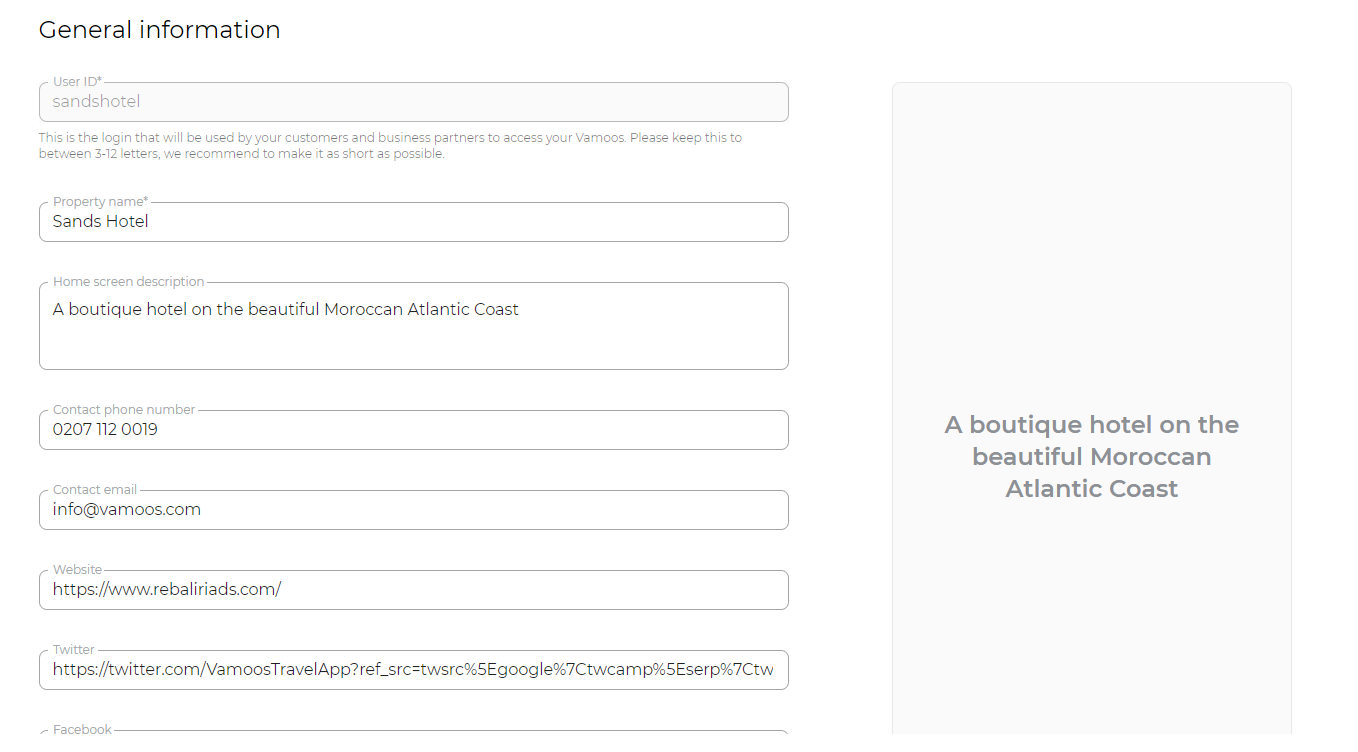Click the preview text "A boutique hotel on the"
The height and width of the screenshot is (752, 1358).
[1091, 425]
